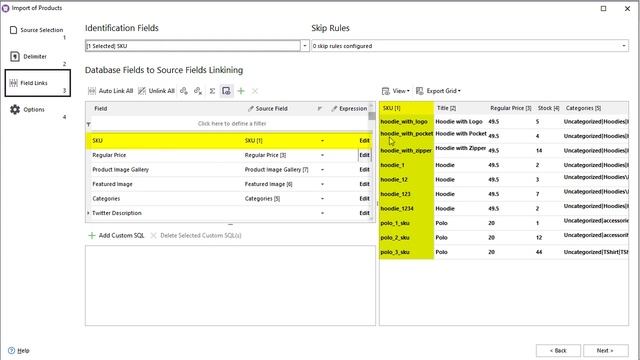Click Edit for Twitter Description expression

point(364,213)
